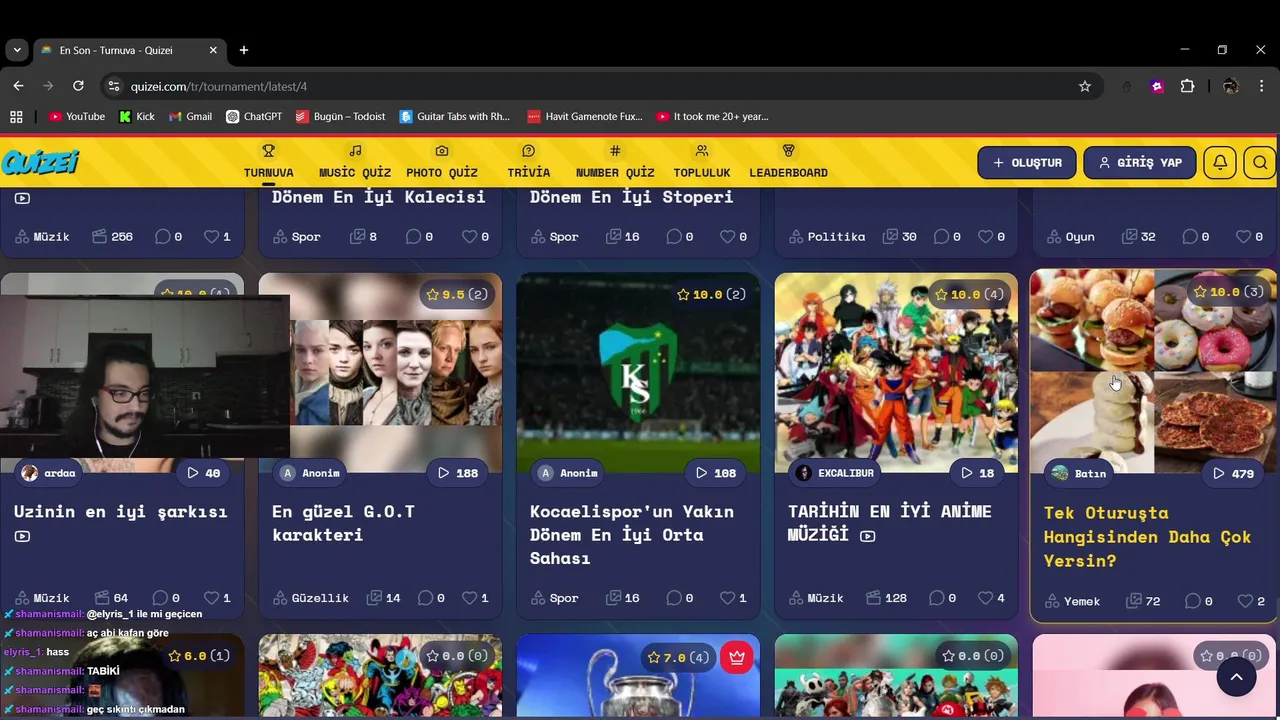Open comments on G.O.T karakteri card
The image size is (1280, 720).
pyautogui.click(x=431, y=598)
